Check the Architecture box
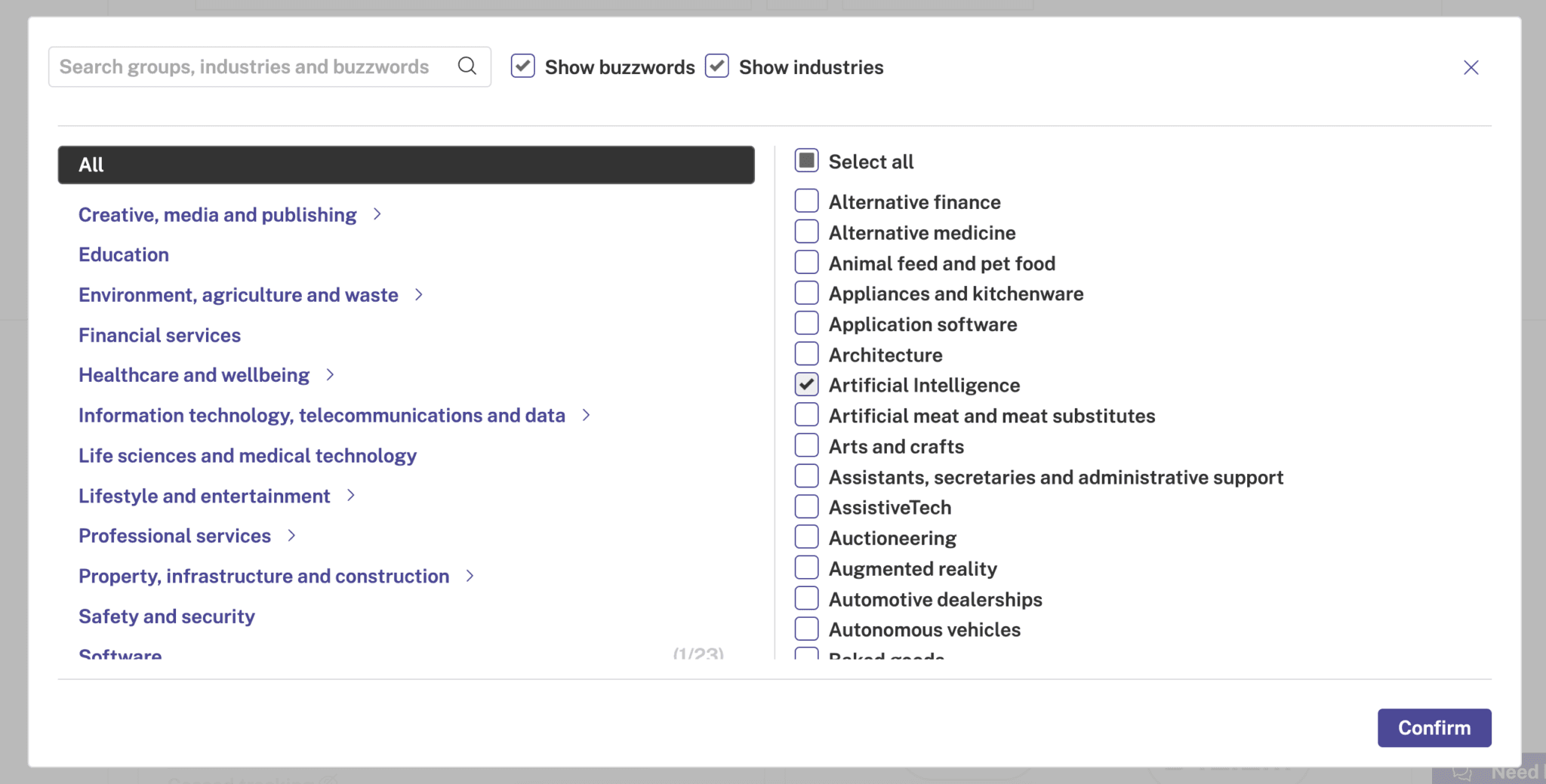 [807, 354]
